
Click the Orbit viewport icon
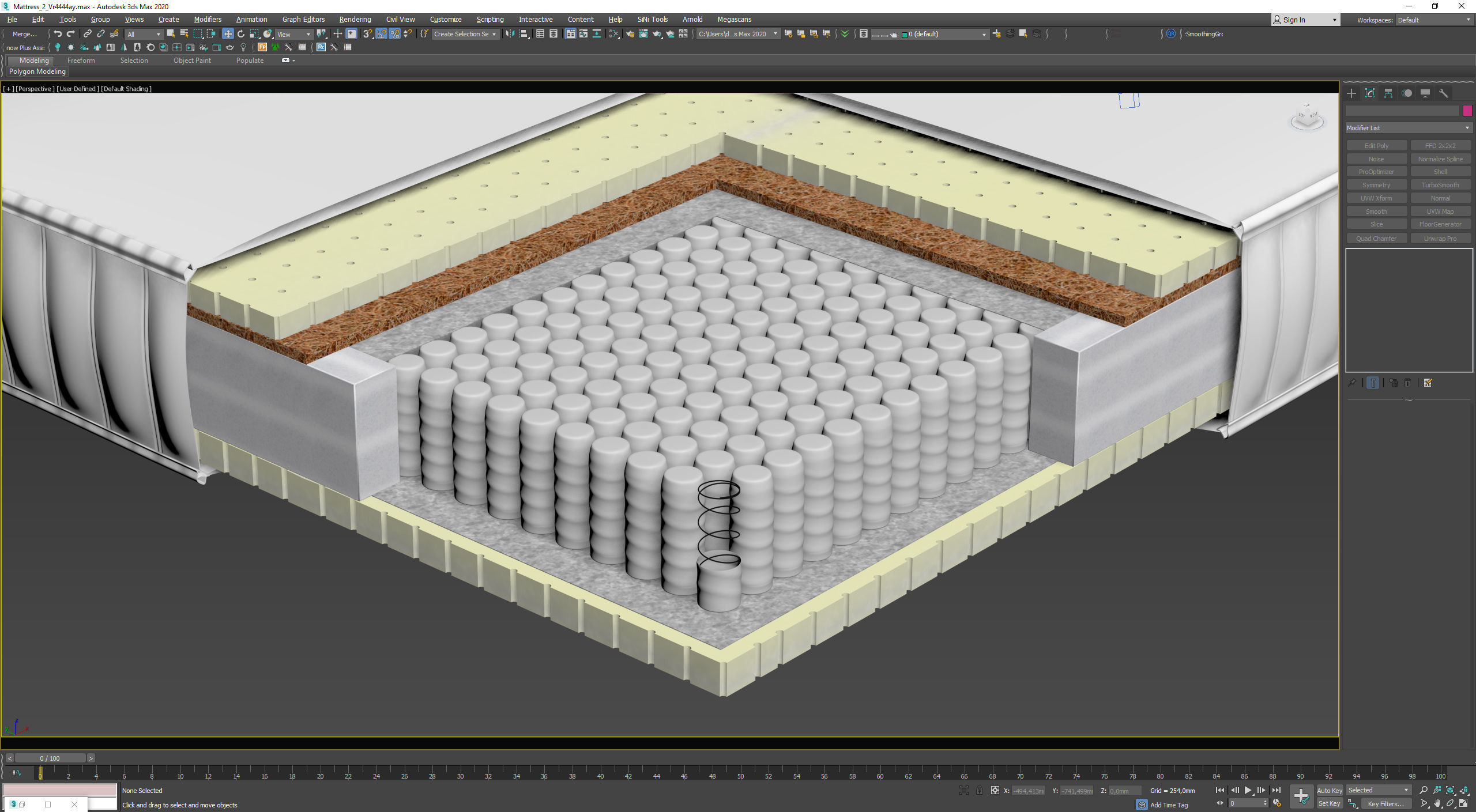point(1450,803)
